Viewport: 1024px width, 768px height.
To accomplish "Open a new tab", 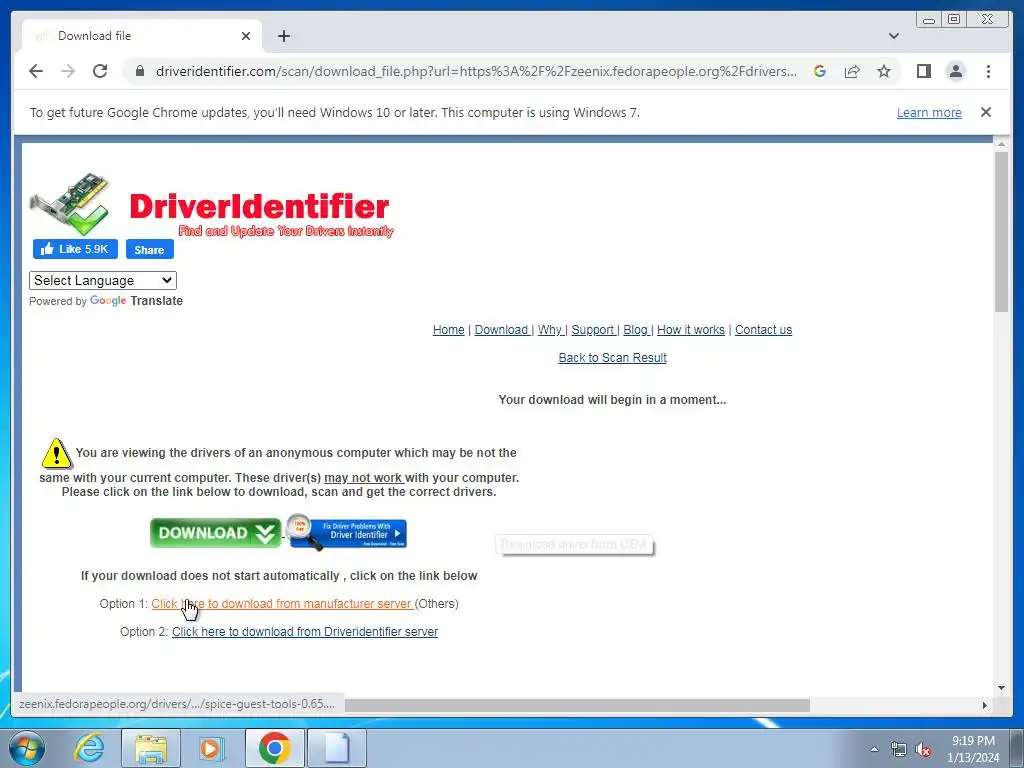I will [x=283, y=36].
